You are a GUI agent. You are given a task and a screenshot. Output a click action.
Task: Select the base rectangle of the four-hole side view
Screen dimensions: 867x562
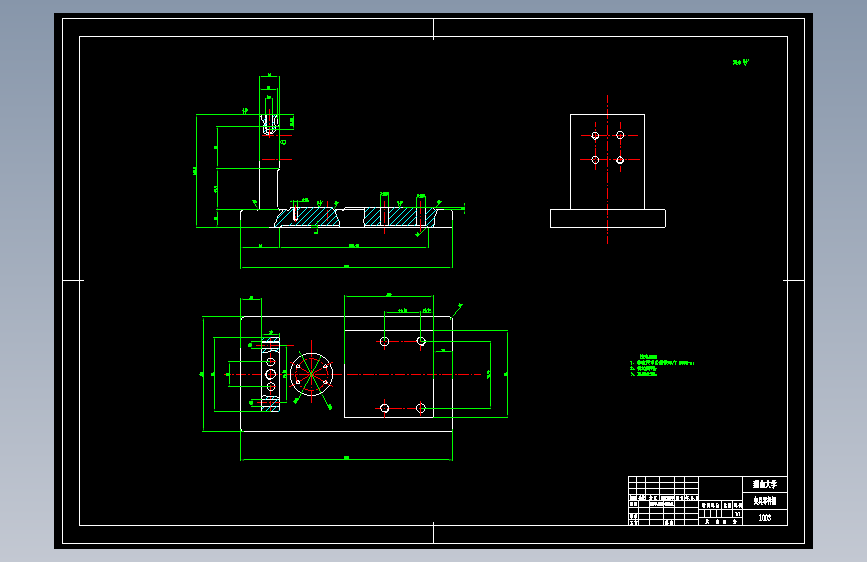(608, 218)
